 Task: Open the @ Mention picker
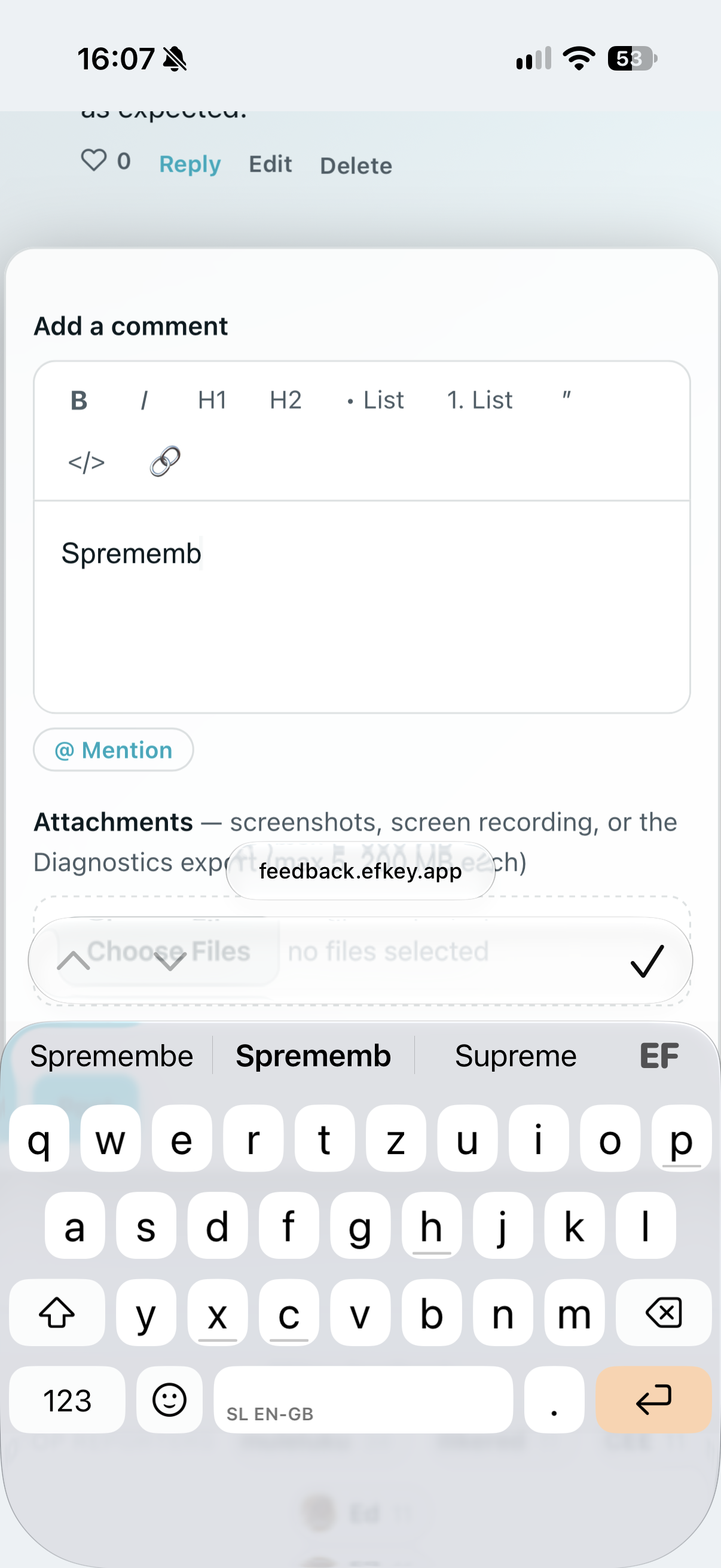(114, 750)
